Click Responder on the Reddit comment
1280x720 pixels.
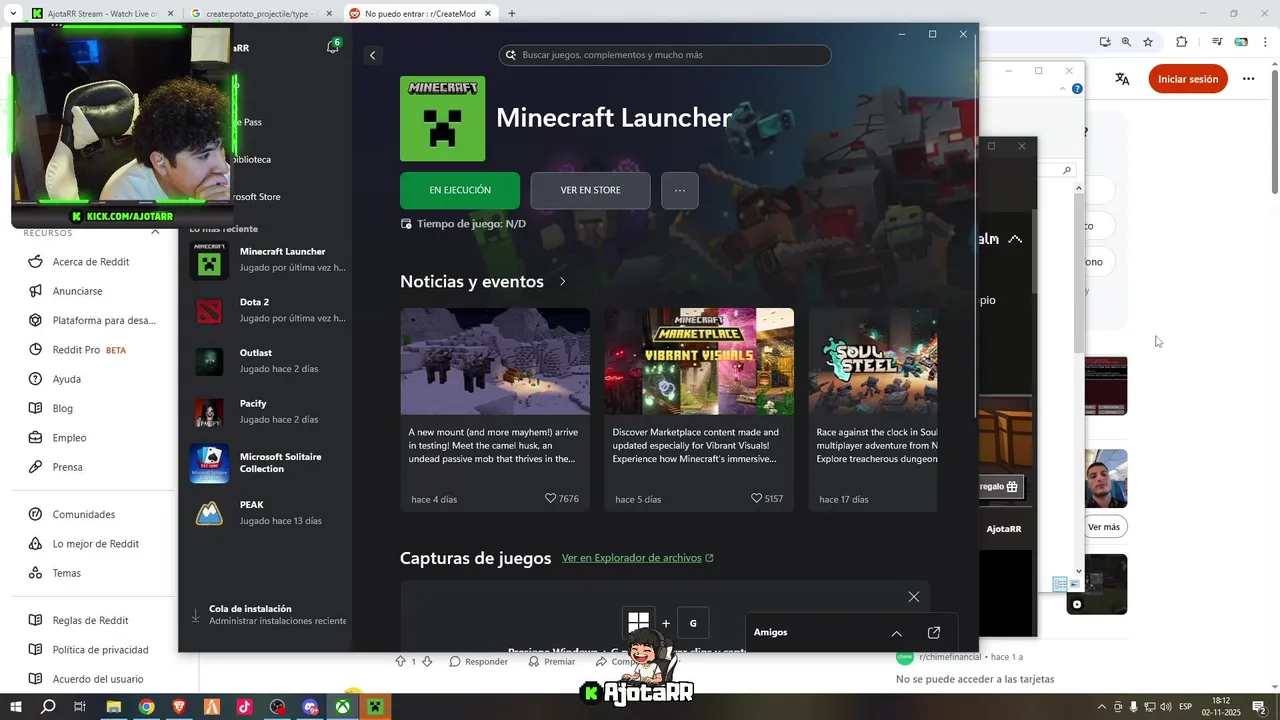(x=478, y=661)
